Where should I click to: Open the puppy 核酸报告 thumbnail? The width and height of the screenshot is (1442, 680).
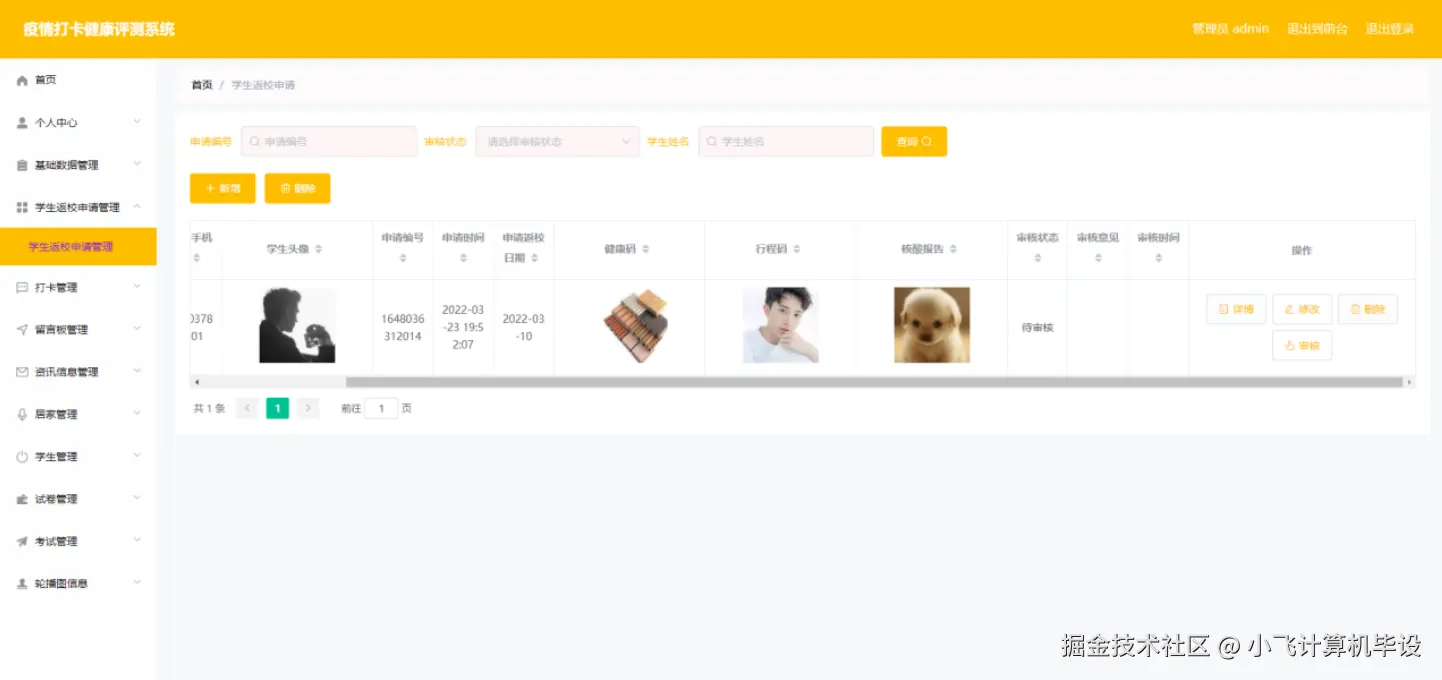click(931, 325)
